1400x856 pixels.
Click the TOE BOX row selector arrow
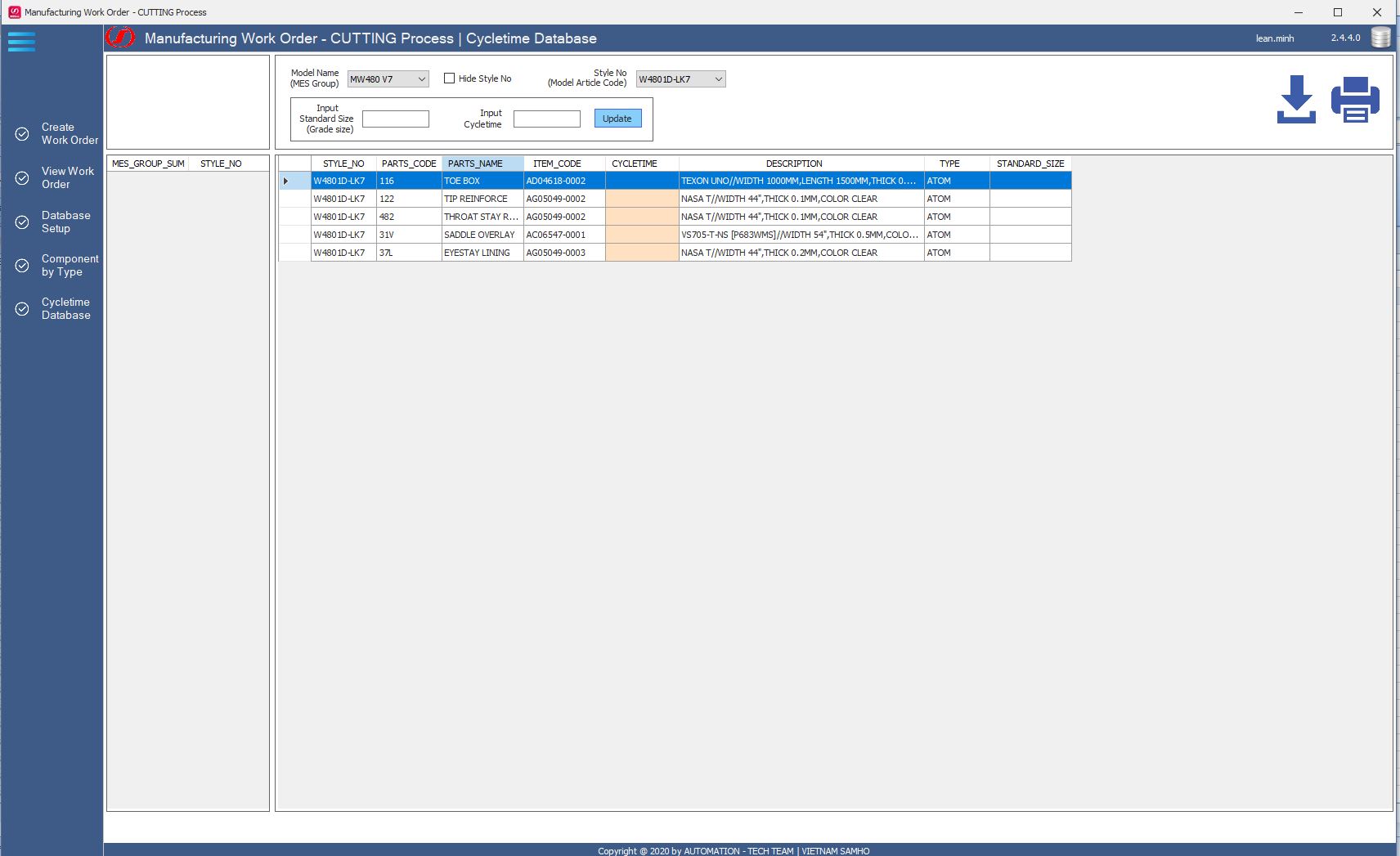286,181
